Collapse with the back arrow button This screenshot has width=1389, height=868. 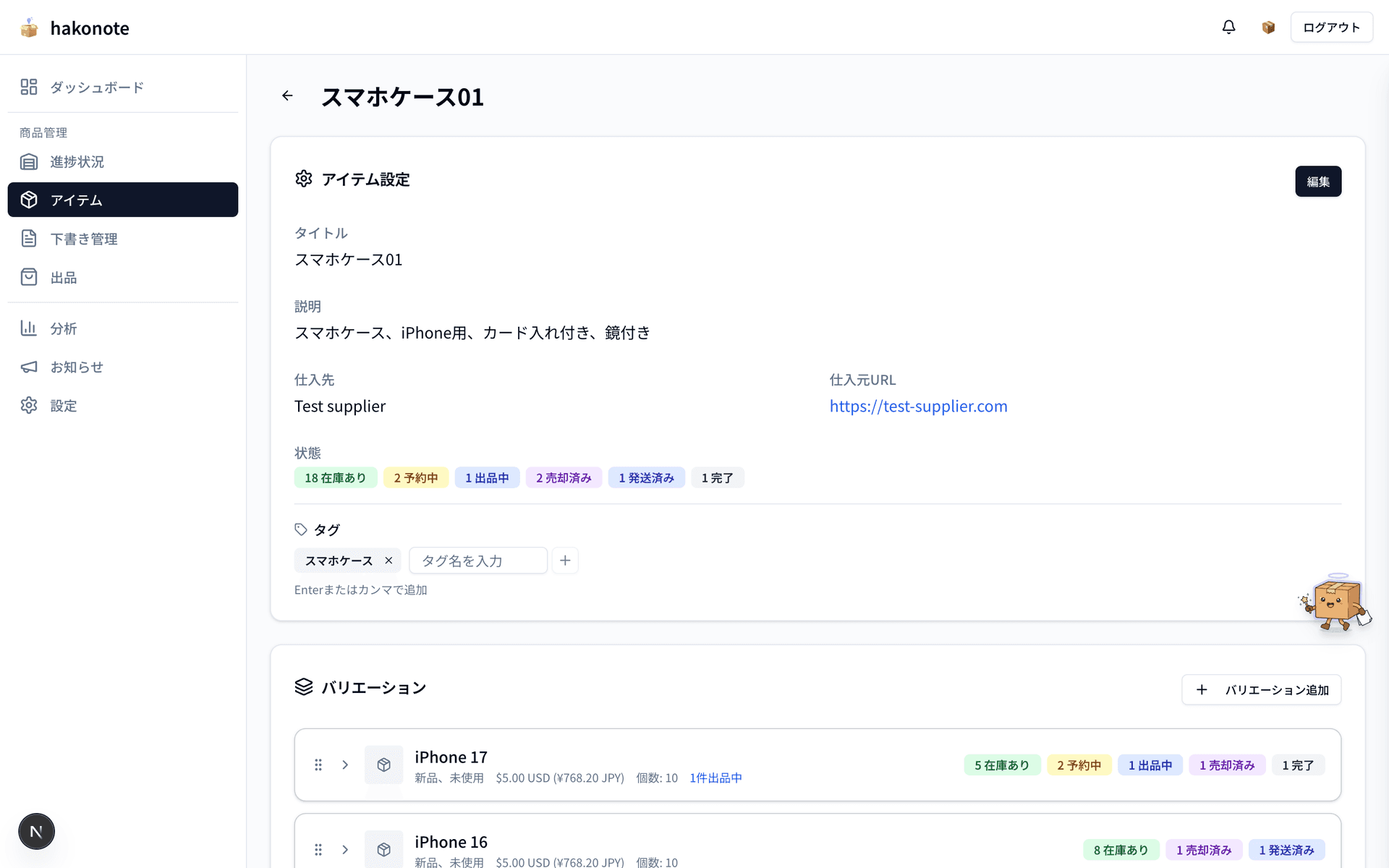click(x=287, y=95)
